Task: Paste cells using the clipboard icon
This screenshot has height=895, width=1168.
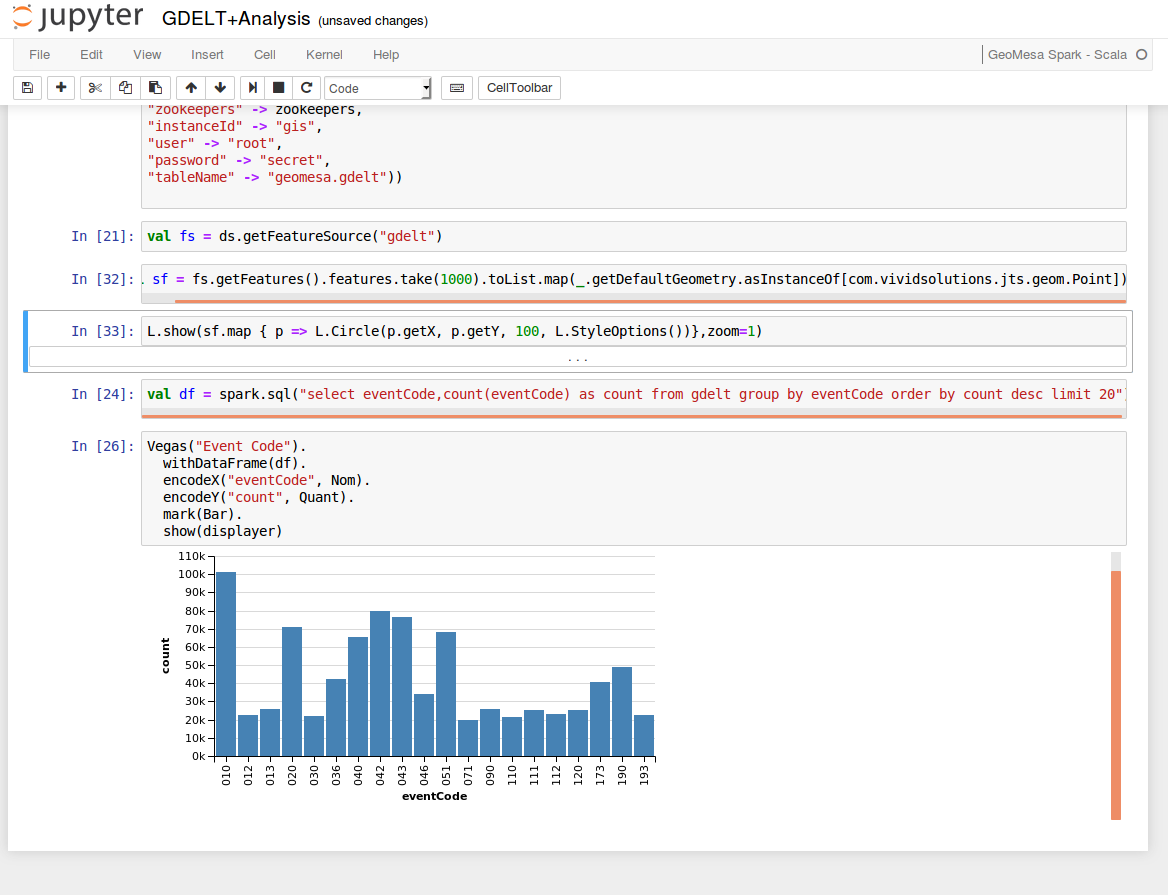Action: (x=155, y=88)
